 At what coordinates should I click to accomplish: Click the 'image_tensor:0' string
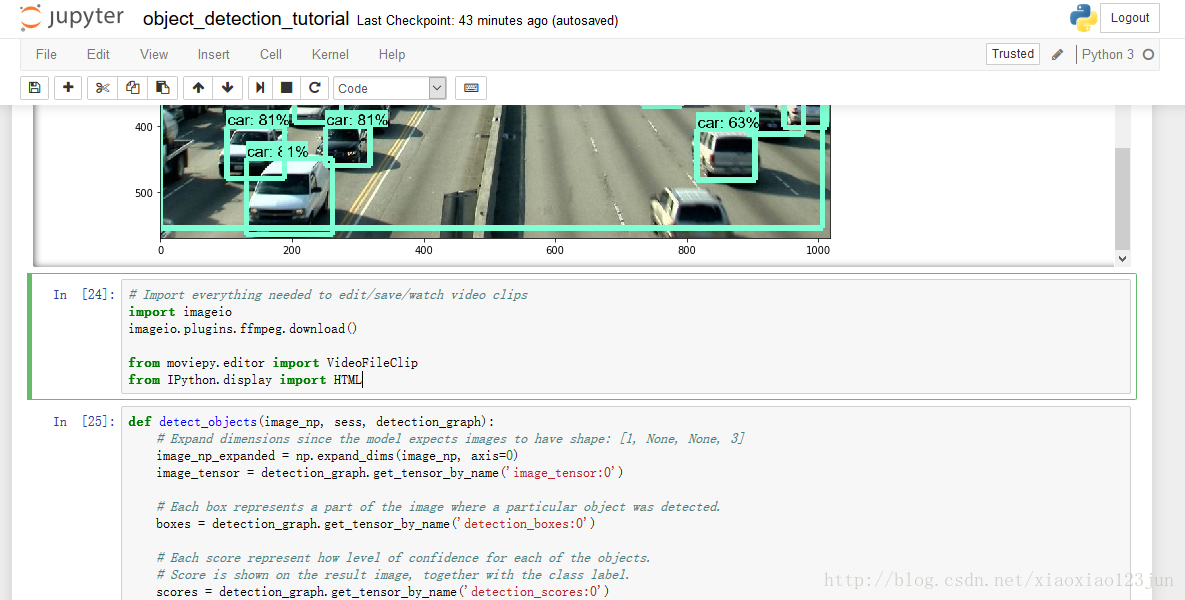(x=564, y=473)
